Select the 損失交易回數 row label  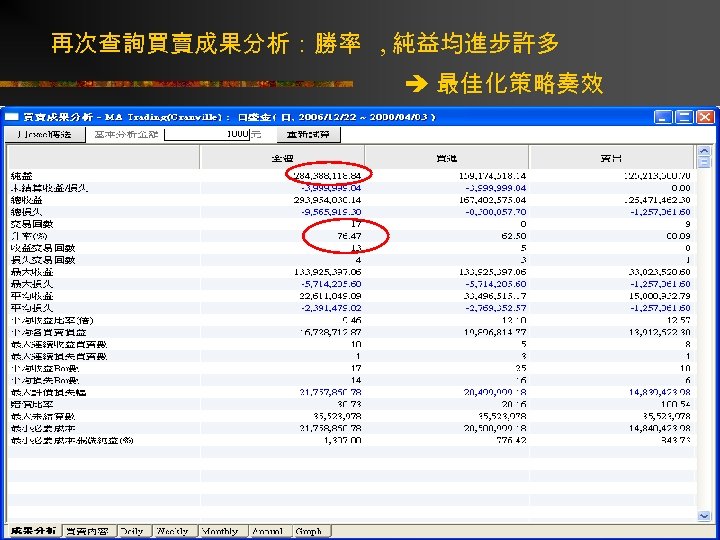(x=43, y=260)
